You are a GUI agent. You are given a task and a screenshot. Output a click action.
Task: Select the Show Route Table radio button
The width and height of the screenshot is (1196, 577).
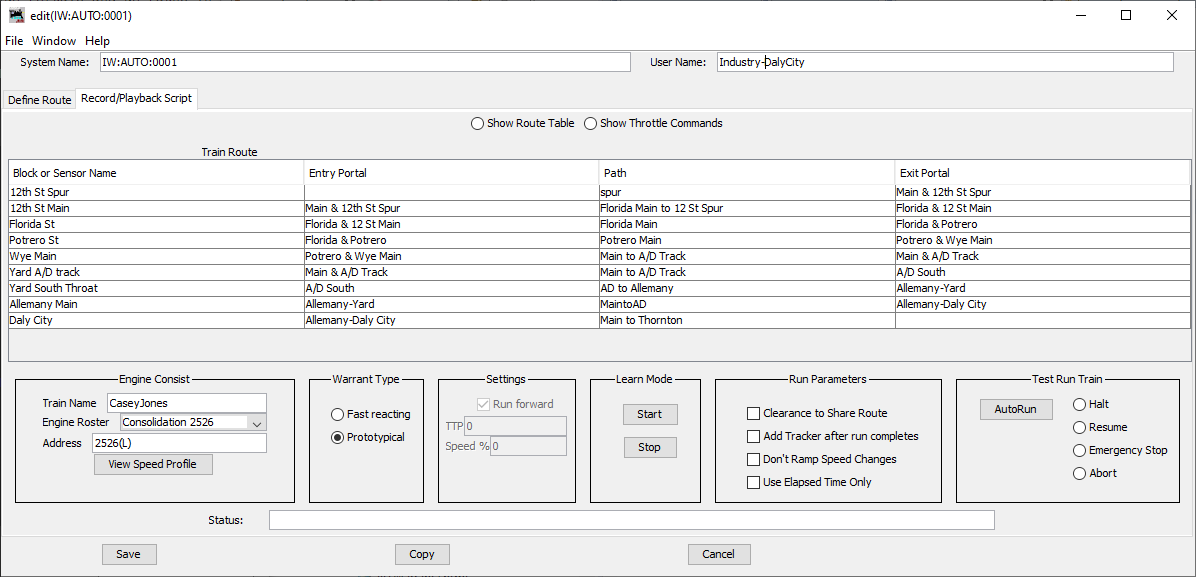[x=478, y=123]
